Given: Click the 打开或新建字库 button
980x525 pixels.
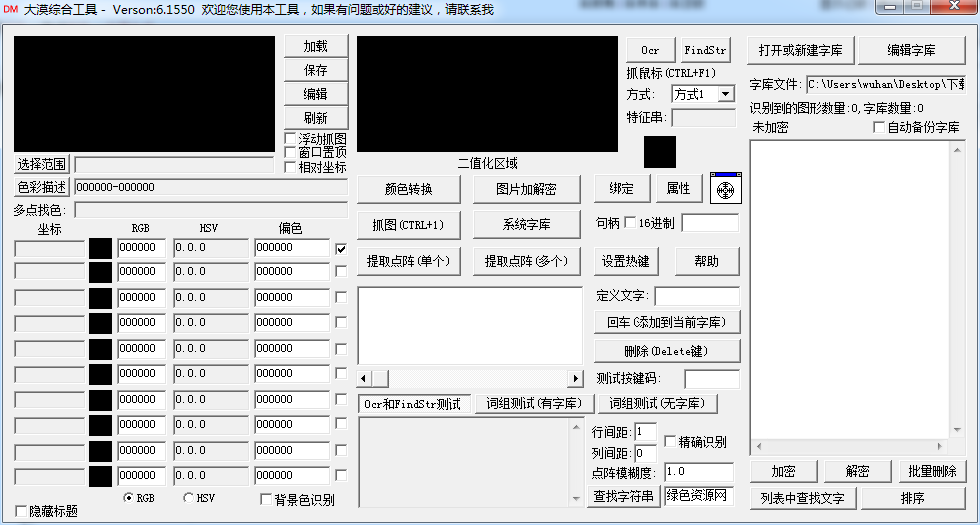Looking at the screenshot, I should pyautogui.click(x=800, y=50).
